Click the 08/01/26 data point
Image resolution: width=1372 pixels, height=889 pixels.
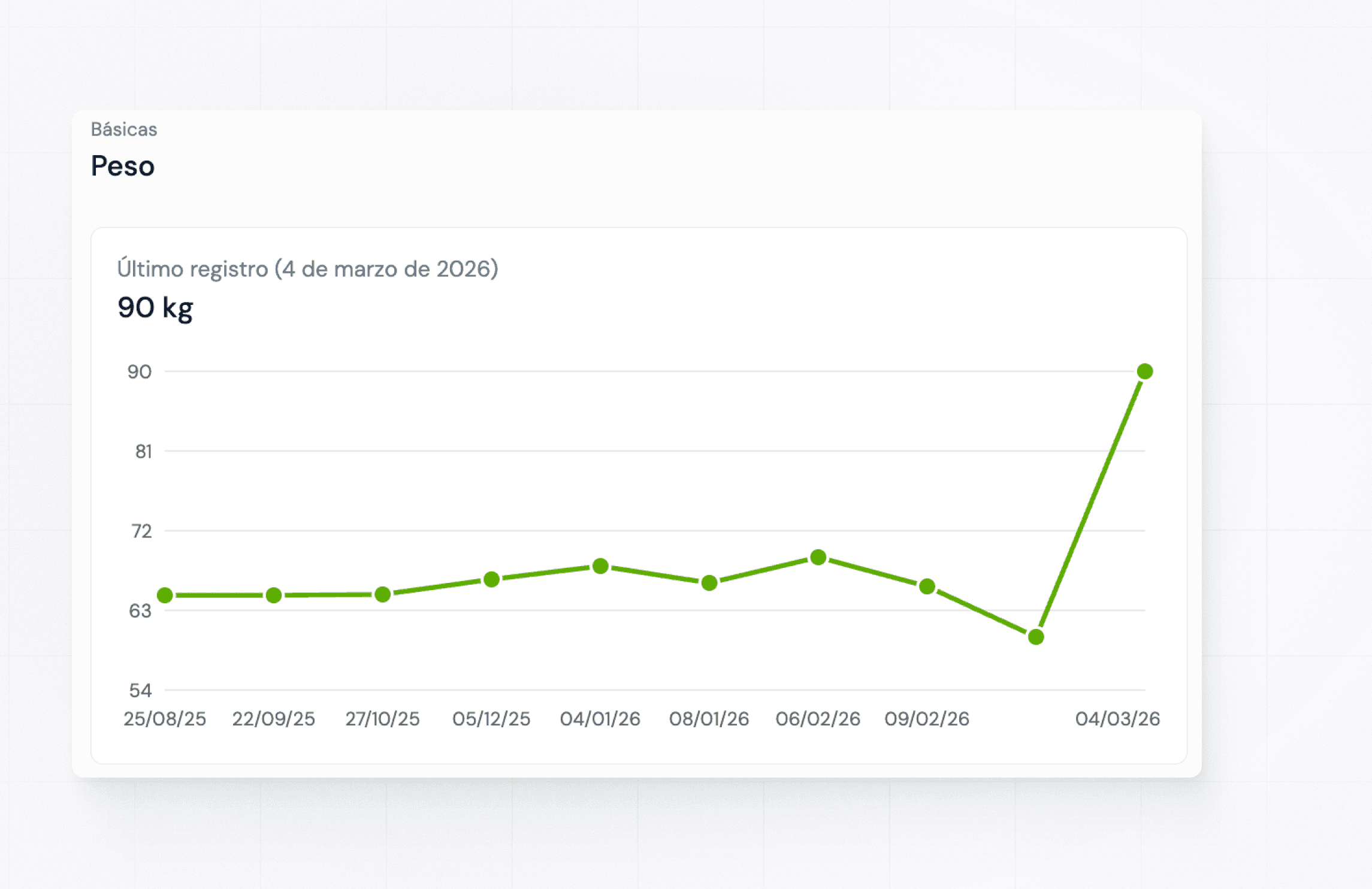[709, 583]
